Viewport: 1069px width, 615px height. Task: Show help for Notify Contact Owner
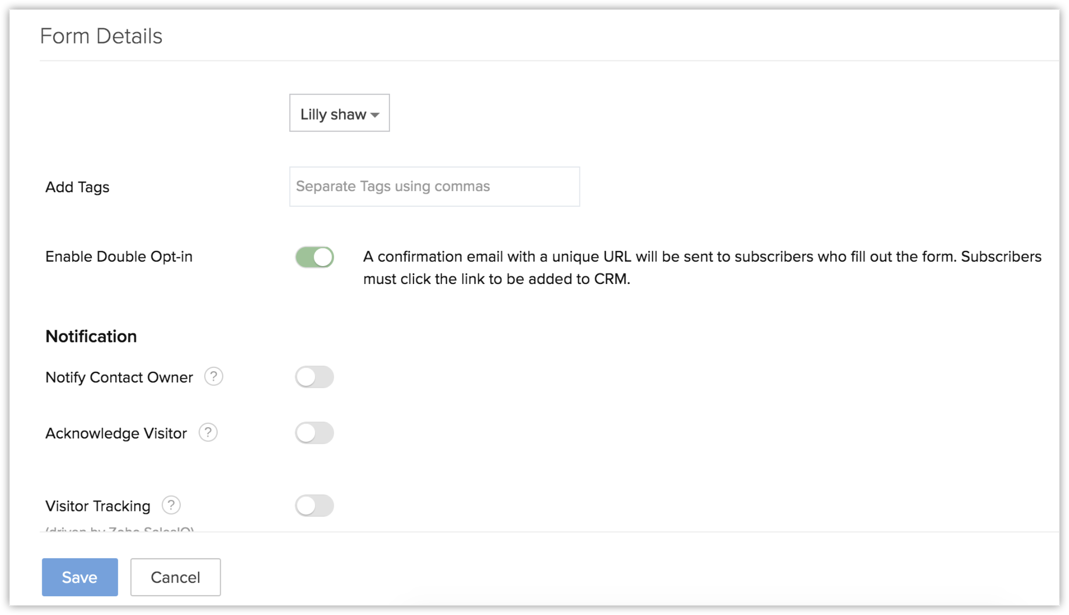213,377
